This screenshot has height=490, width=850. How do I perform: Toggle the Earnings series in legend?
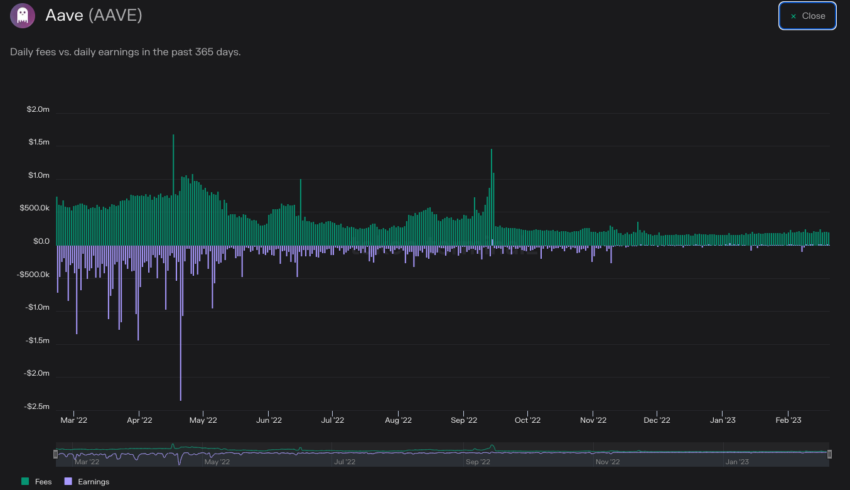(87, 481)
